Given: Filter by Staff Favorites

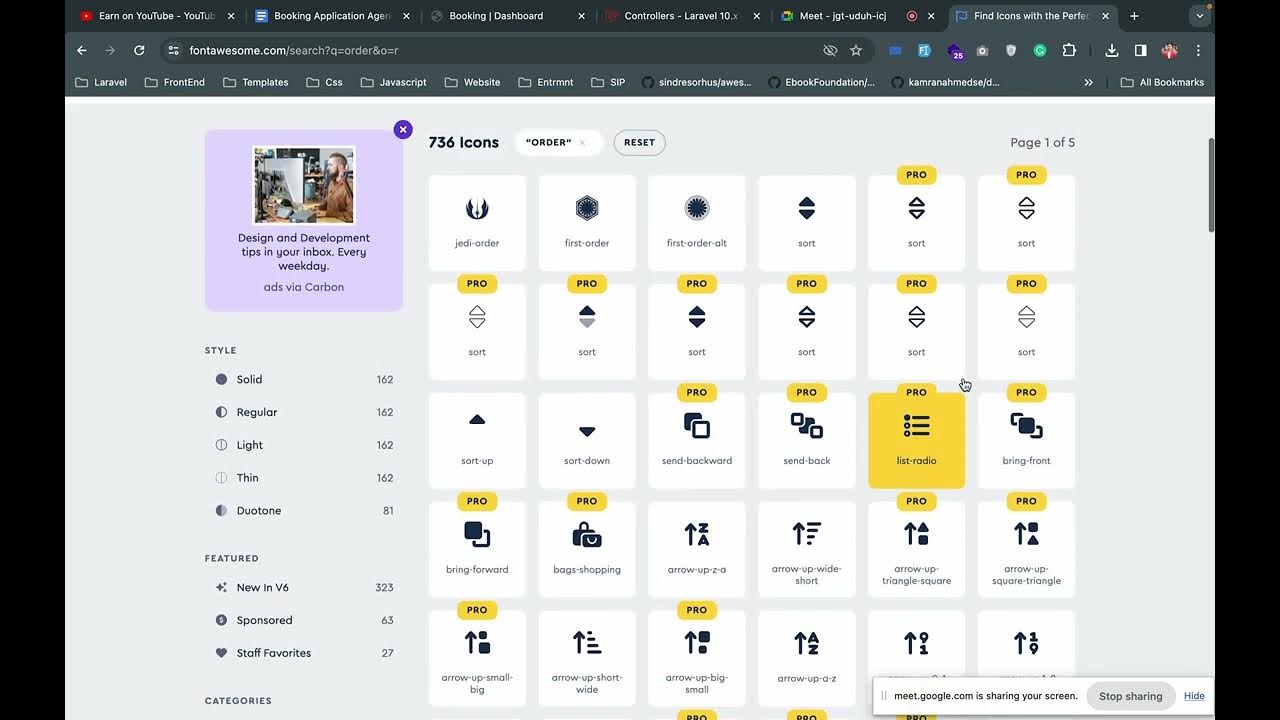Looking at the screenshot, I should (x=304, y=653).
